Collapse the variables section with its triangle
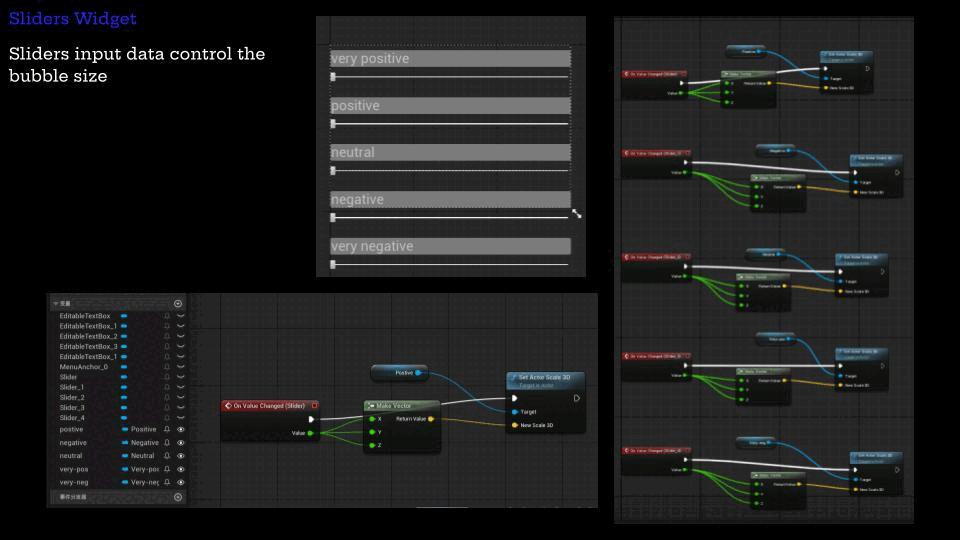 click(56, 303)
